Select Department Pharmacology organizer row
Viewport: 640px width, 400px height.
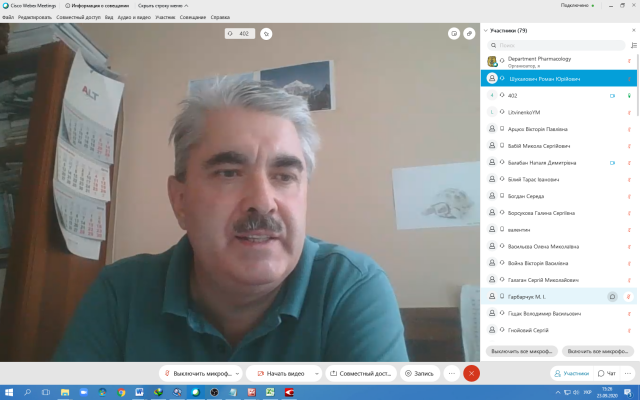click(558, 62)
